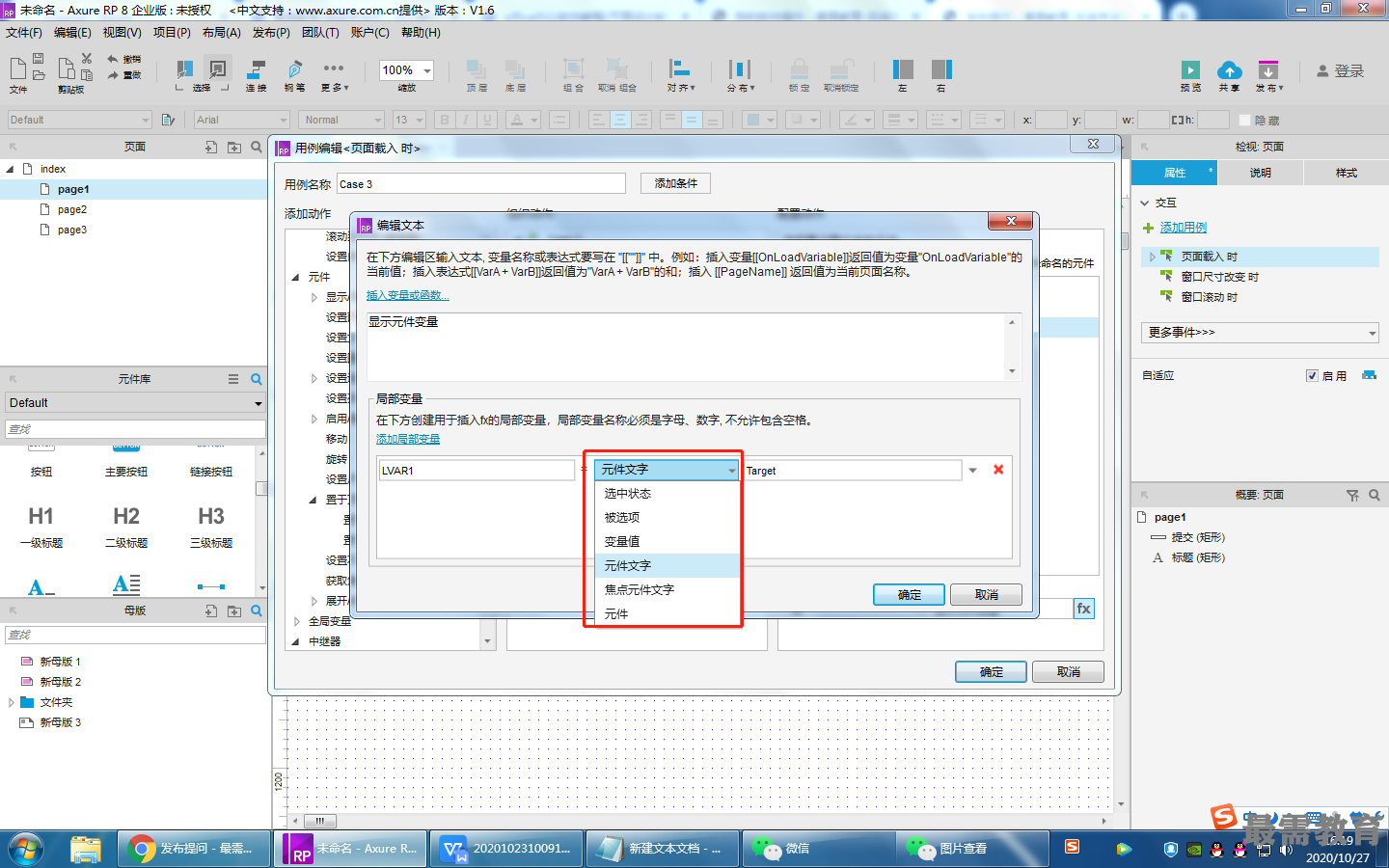The width and height of the screenshot is (1389, 868).
Task: Click the open folder icon in toolbar
Action: (x=39, y=75)
